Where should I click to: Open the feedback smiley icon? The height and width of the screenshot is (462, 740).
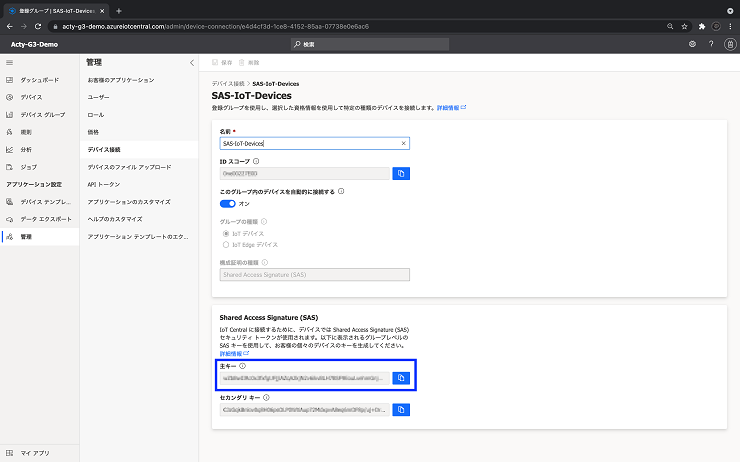pyautogui.click(x=692, y=44)
